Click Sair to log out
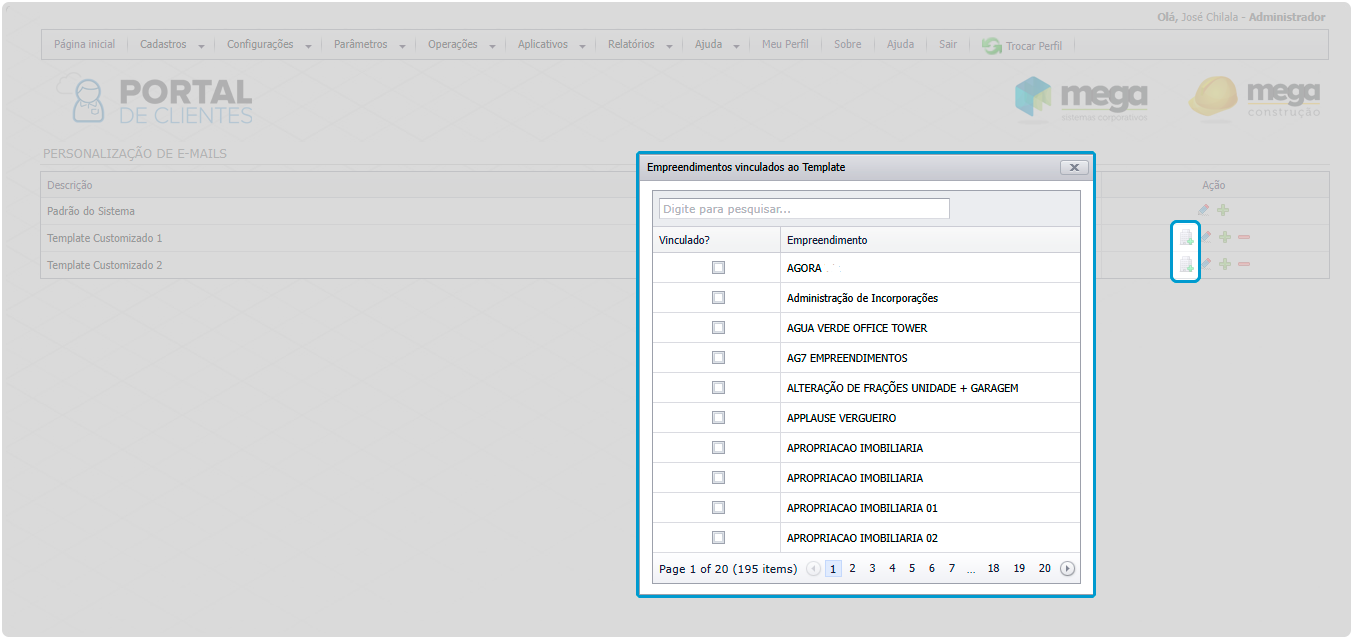 tap(948, 45)
